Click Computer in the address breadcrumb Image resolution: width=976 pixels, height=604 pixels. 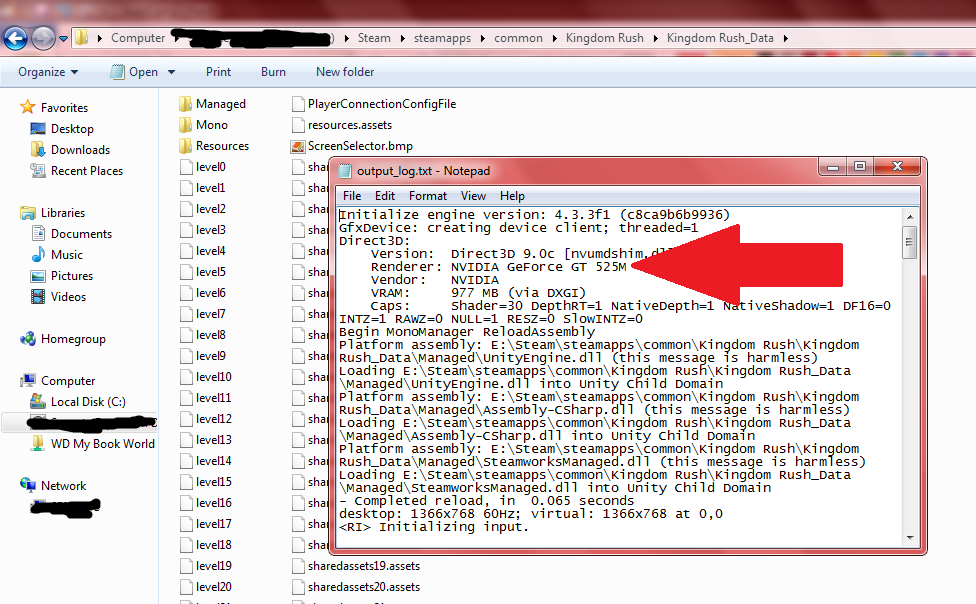coord(138,39)
